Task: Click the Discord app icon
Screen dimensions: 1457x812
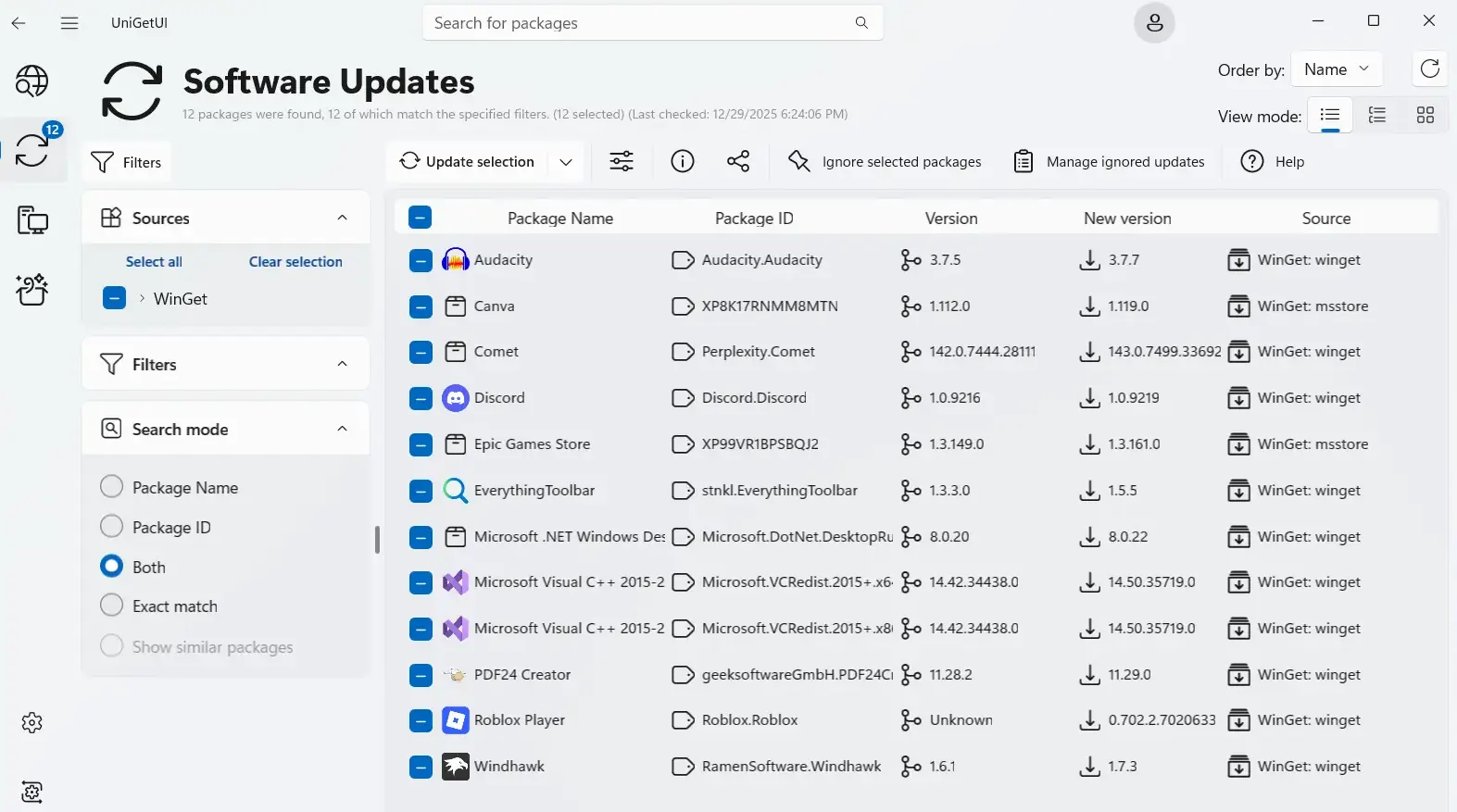Action: 455,398
